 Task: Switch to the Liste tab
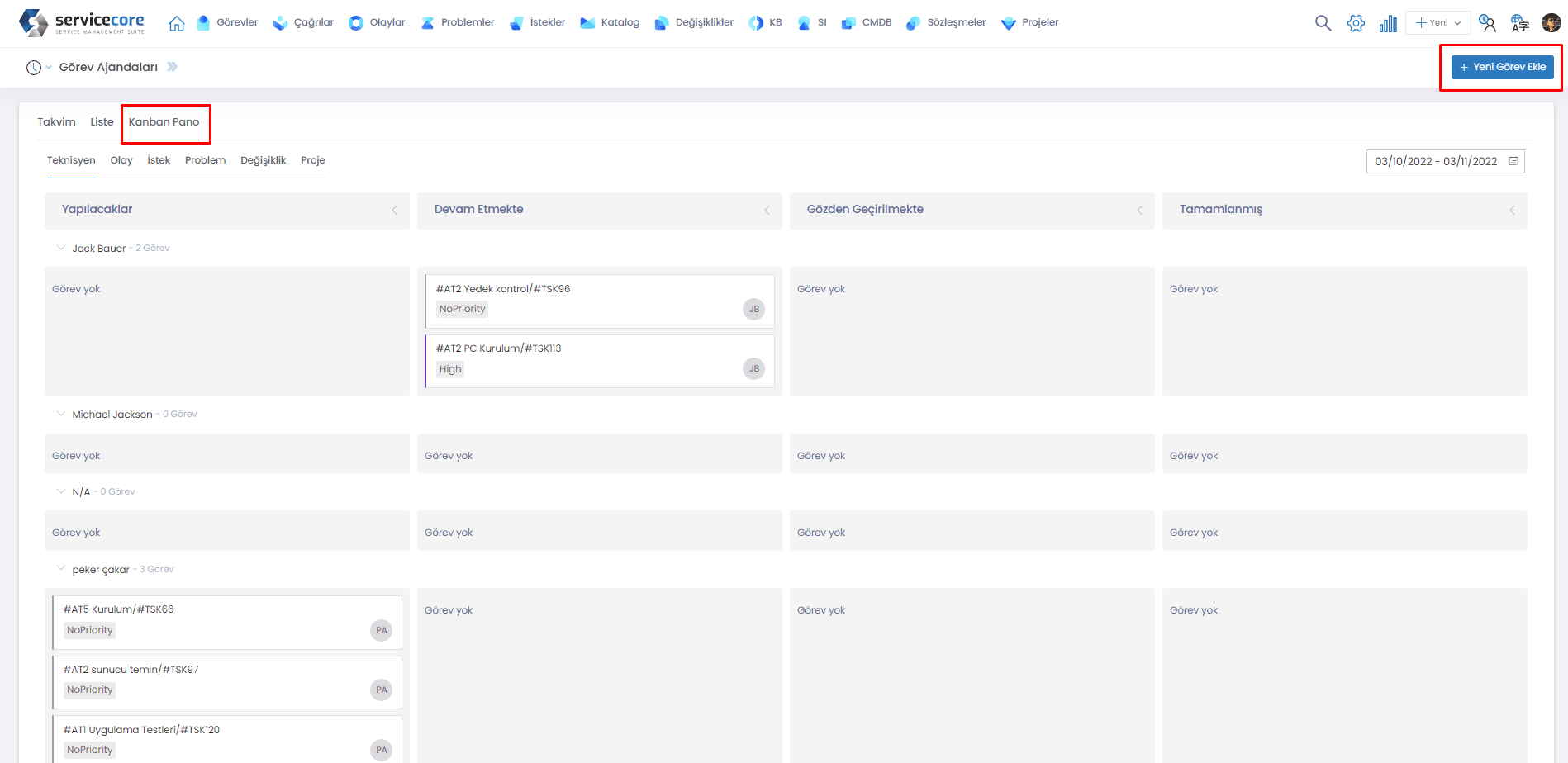[102, 122]
